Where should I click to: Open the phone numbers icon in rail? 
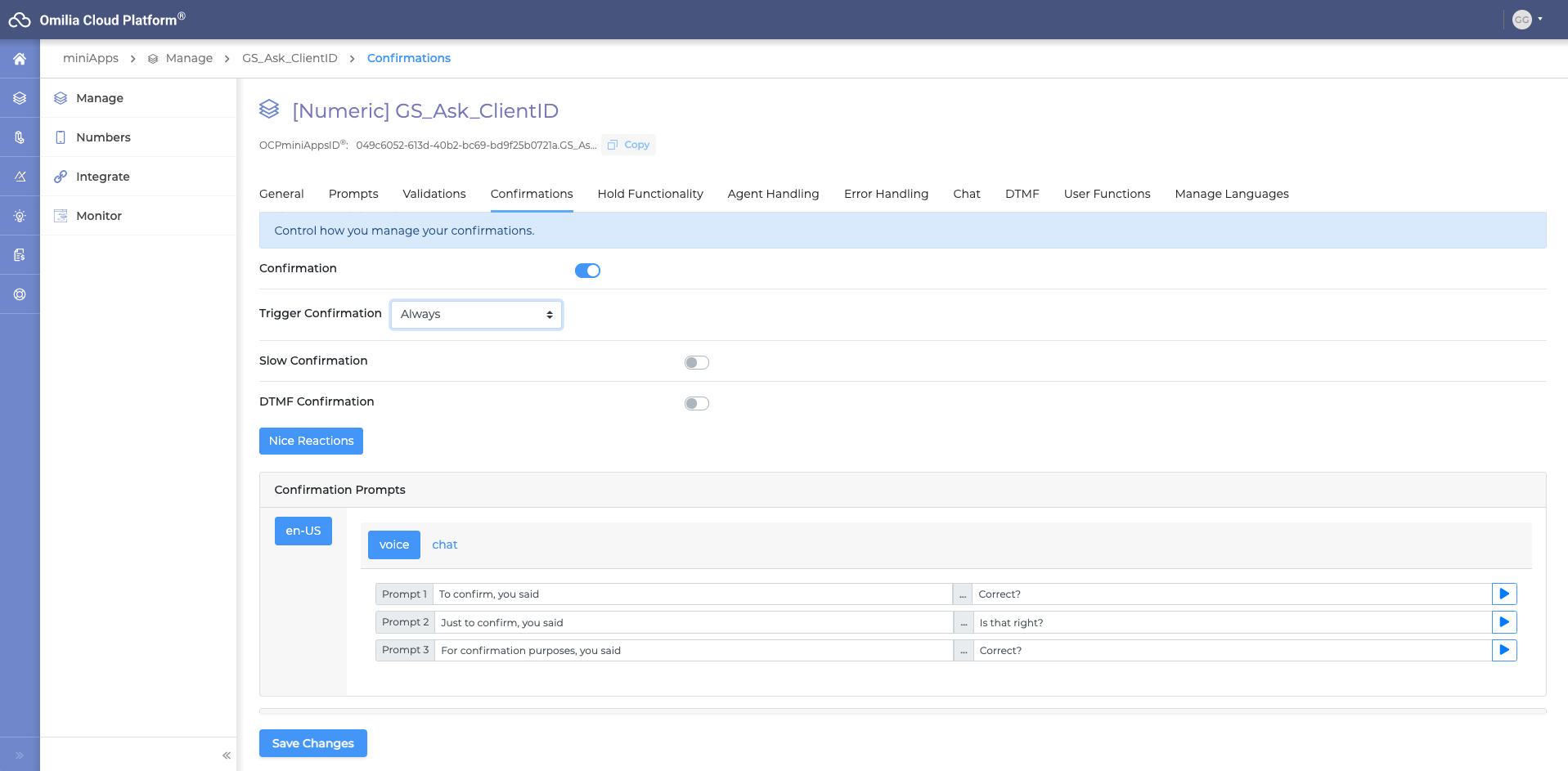tap(20, 137)
